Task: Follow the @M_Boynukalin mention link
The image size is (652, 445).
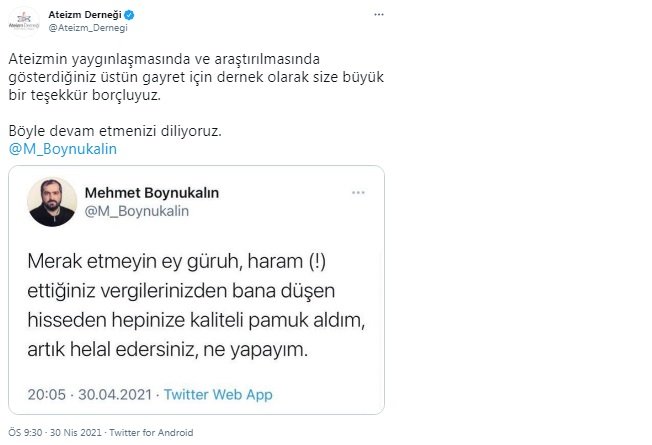Action: 63,149
